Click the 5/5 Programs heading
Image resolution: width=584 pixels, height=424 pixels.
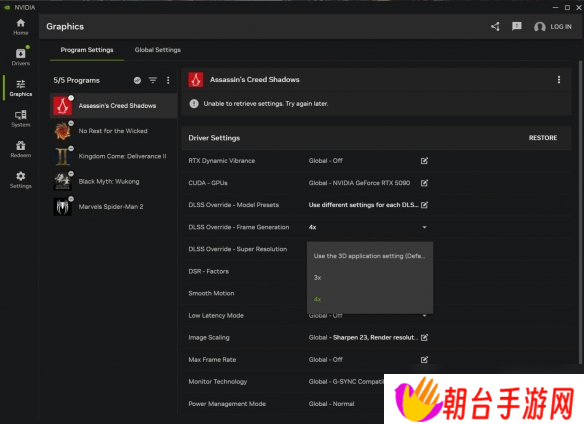click(x=76, y=80)
